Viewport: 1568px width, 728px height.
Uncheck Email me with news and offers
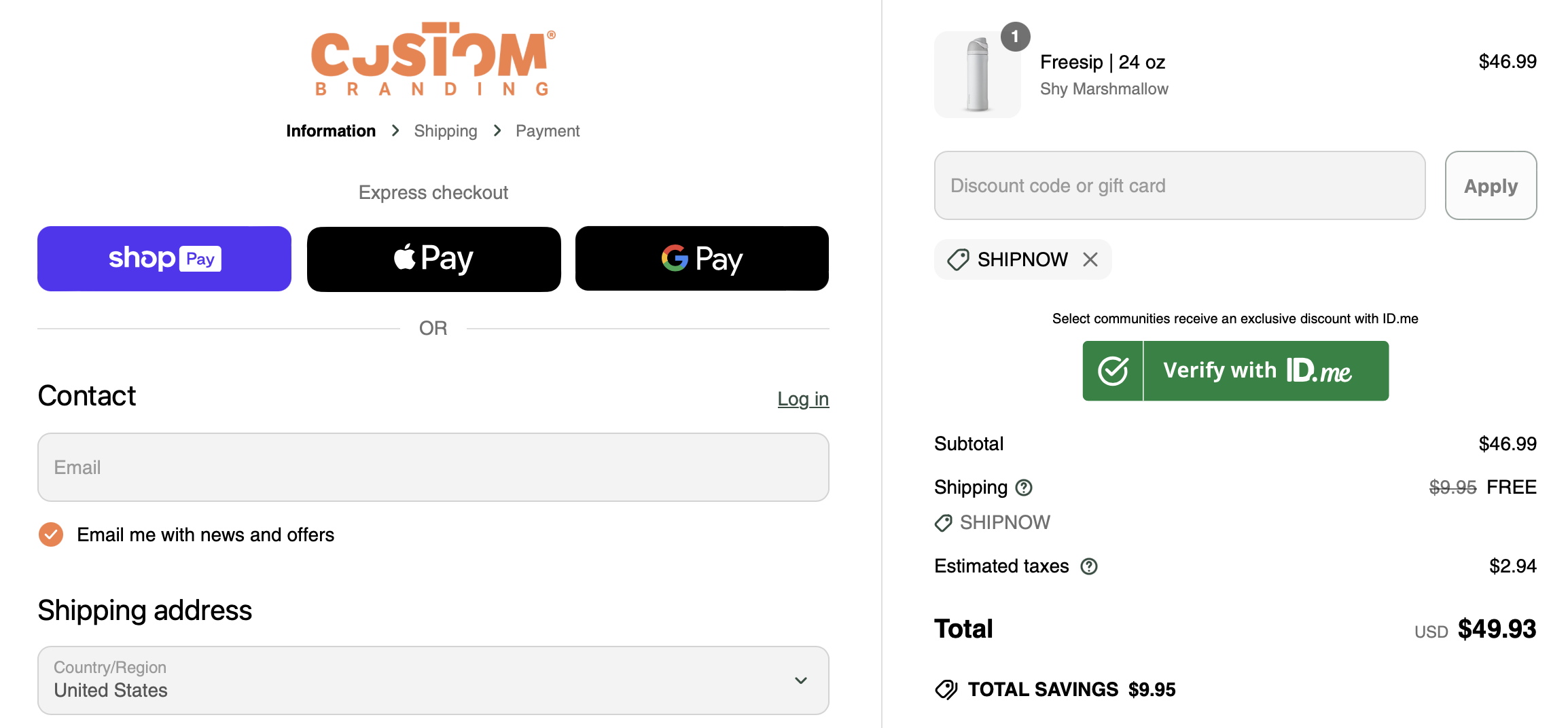tap(51, 534)
